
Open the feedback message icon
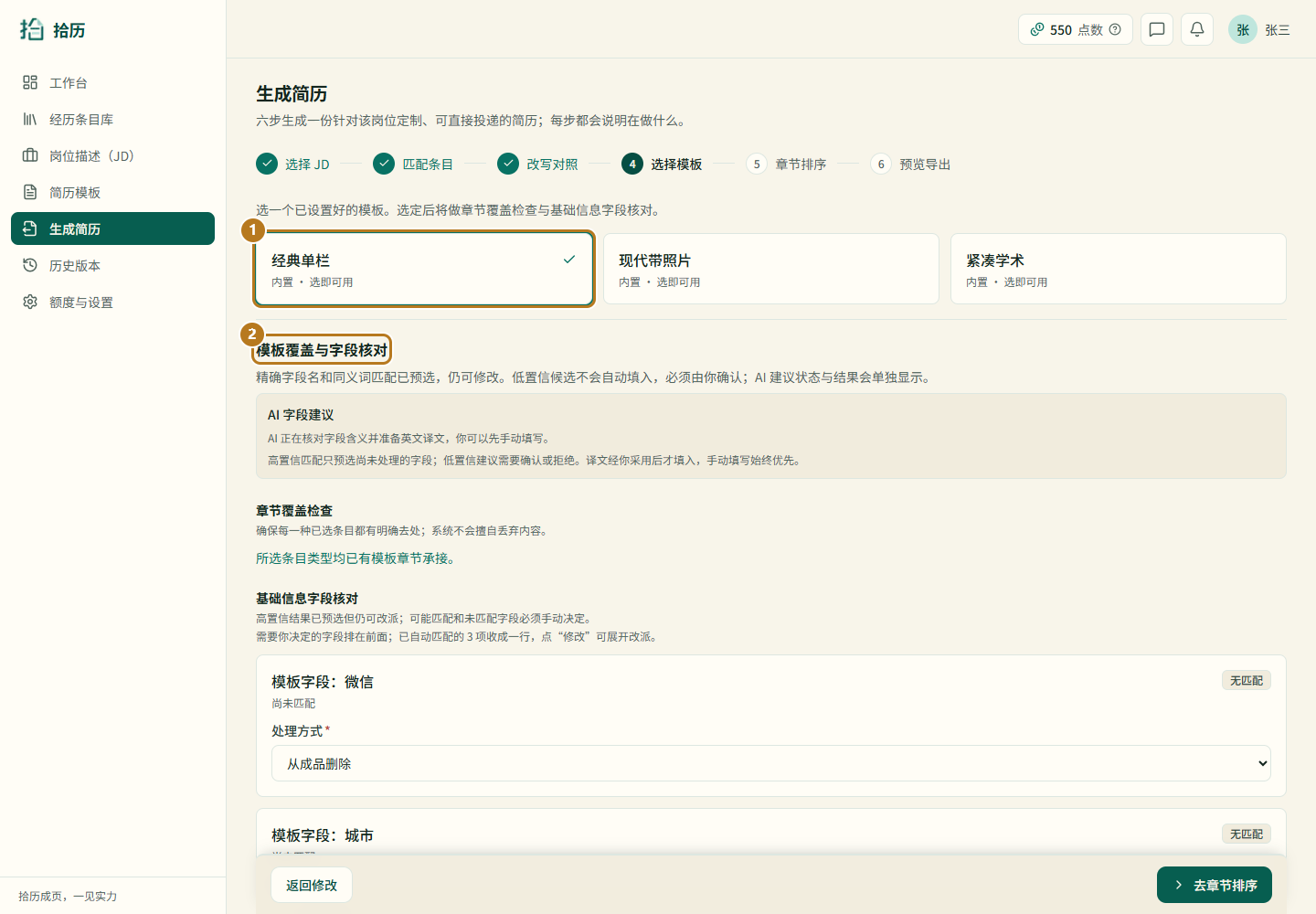[1157, 29]
